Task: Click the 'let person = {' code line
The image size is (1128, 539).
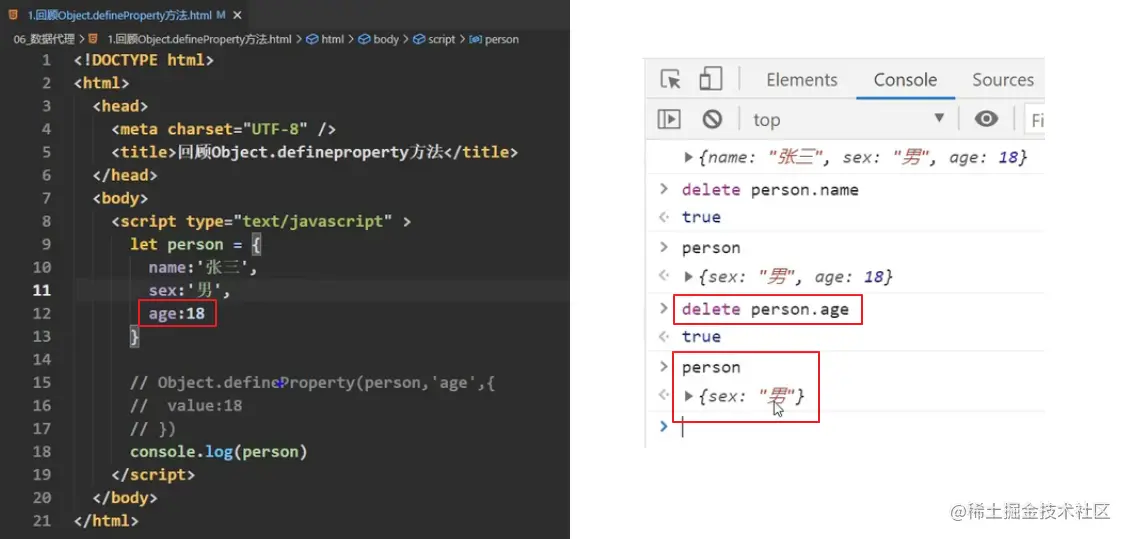Action: 196,244
